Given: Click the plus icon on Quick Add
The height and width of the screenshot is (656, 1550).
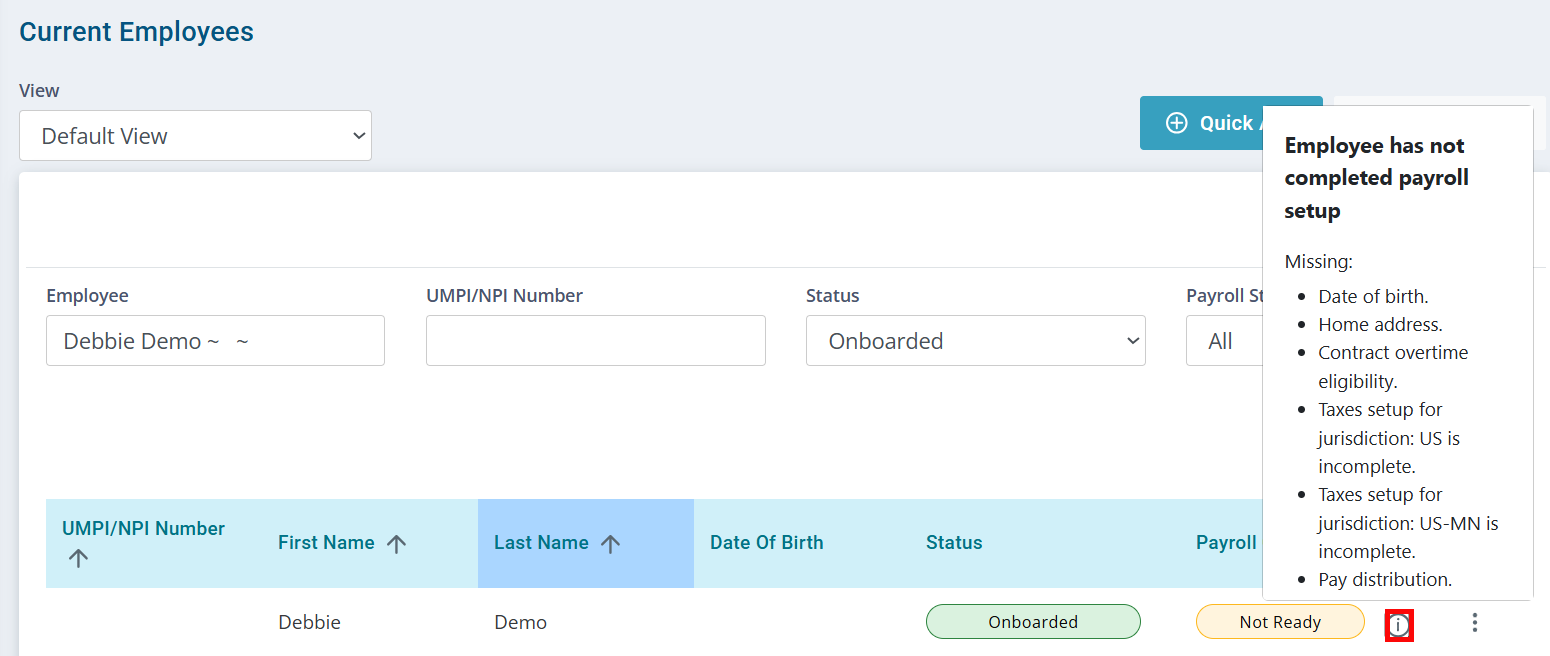Looking at the screenshot, I should [x=1177, y=123].
